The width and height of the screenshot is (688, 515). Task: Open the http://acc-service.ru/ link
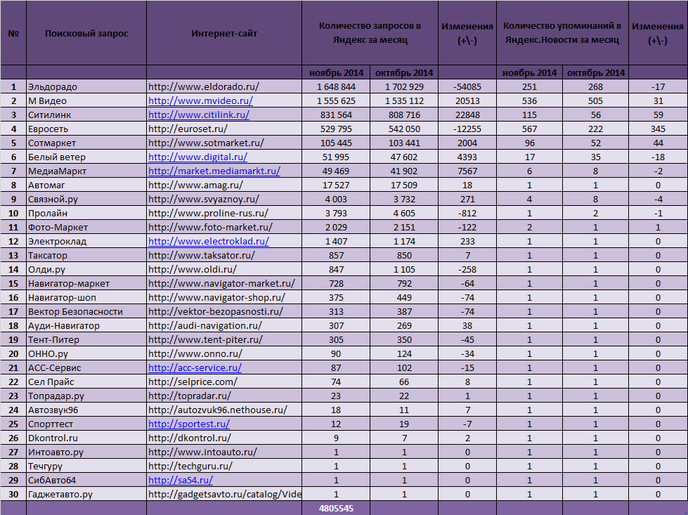click(x=195, y=368)
